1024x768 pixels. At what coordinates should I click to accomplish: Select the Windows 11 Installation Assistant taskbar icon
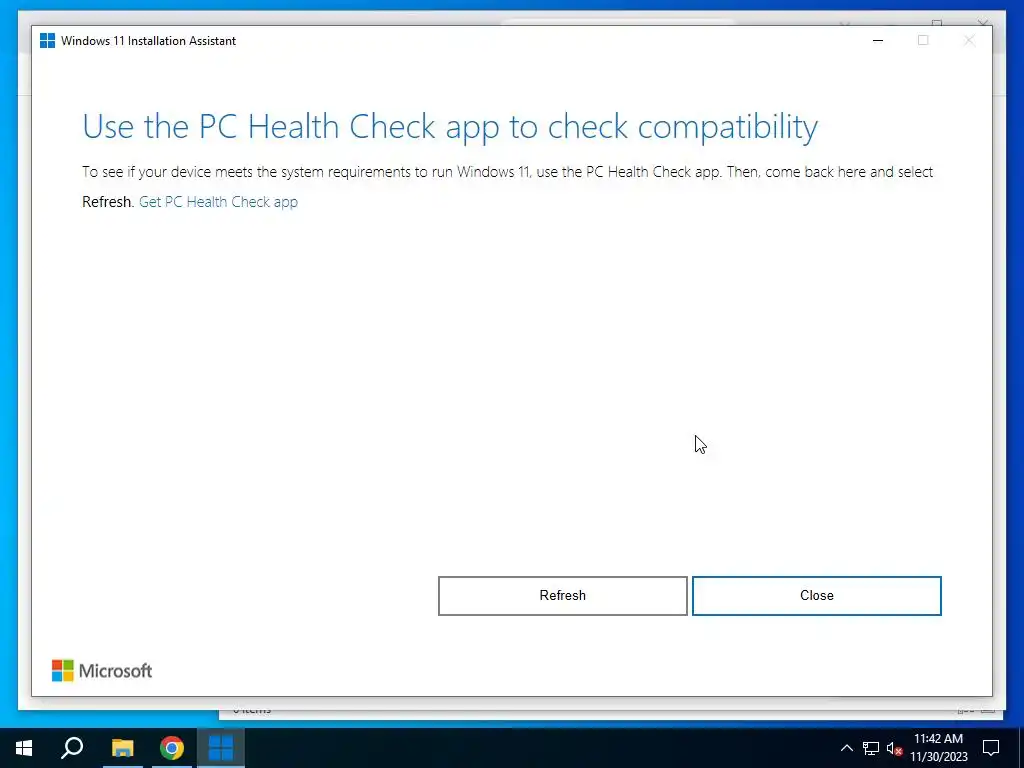pos(221,748)
